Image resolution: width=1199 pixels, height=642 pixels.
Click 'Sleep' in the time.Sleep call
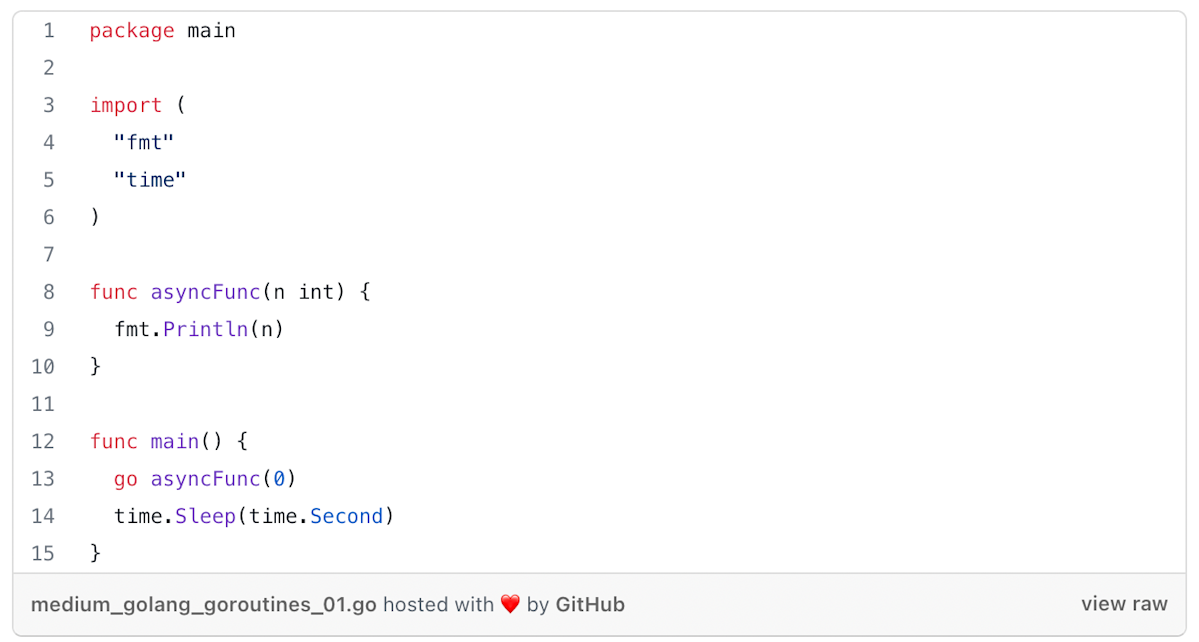point(205,517)
